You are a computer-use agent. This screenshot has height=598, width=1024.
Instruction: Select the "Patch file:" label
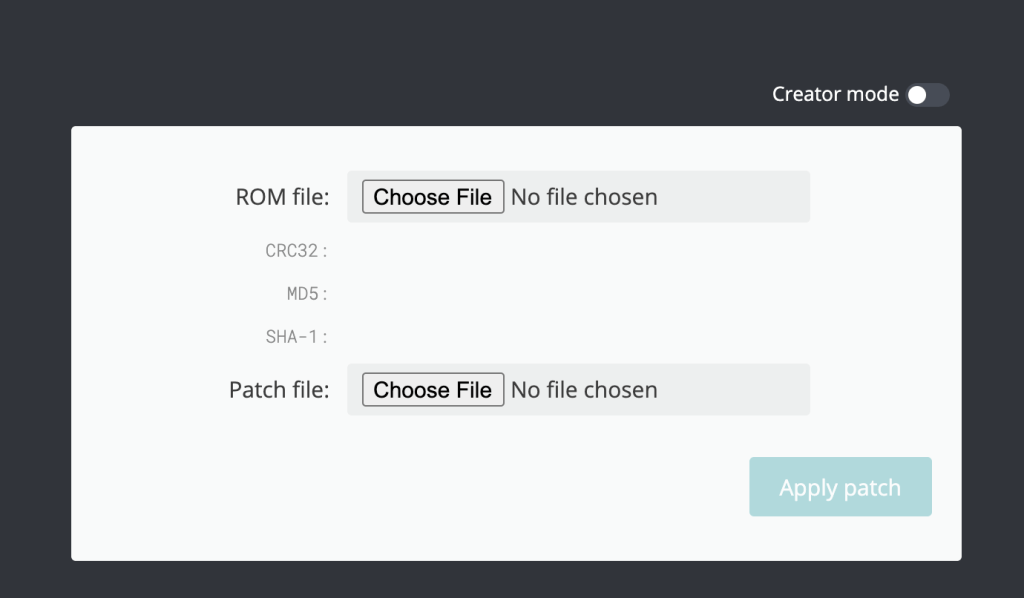[279, 390]
